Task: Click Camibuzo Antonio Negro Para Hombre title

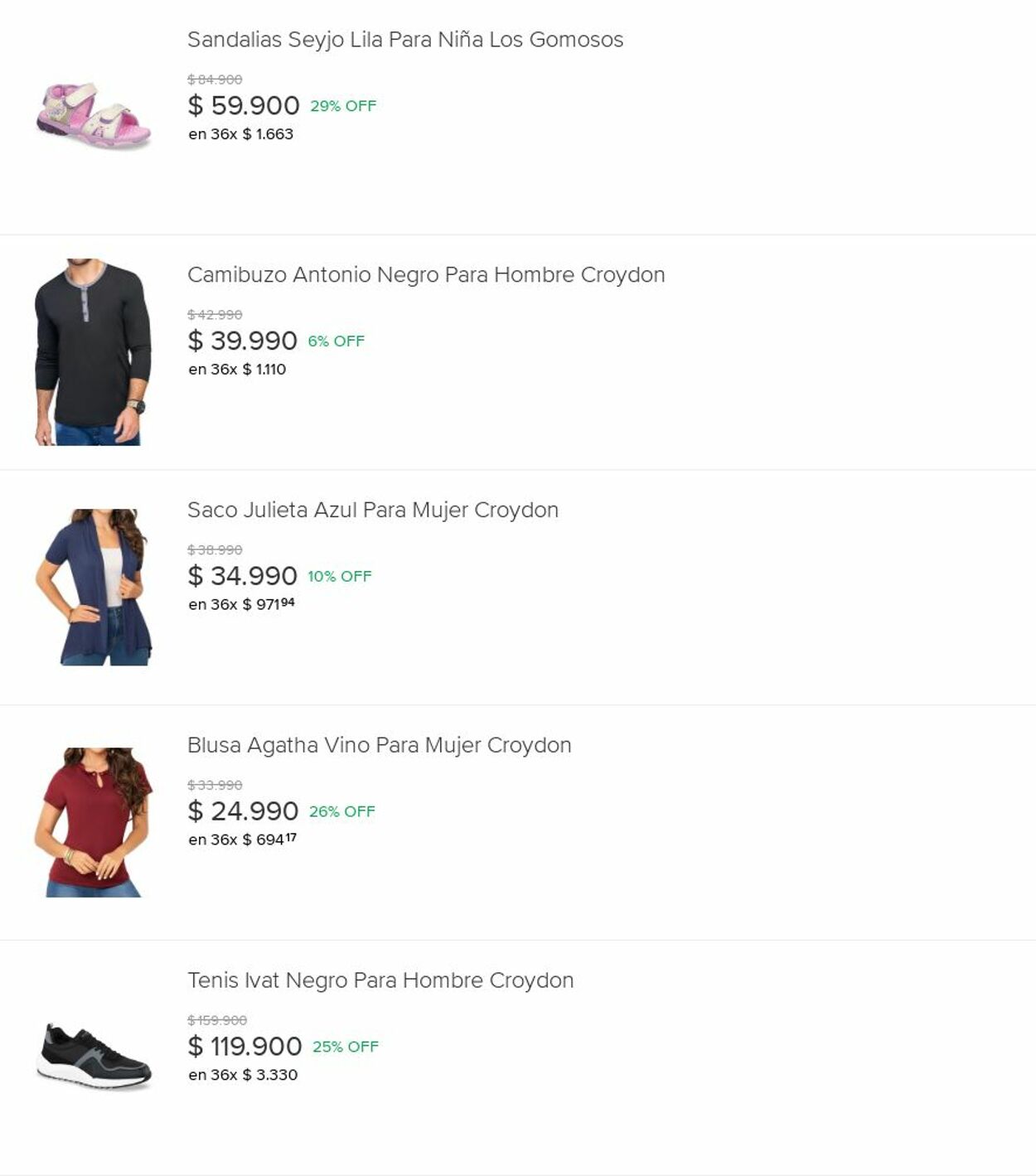Action: pyautogui.click(x=425, y=275)
